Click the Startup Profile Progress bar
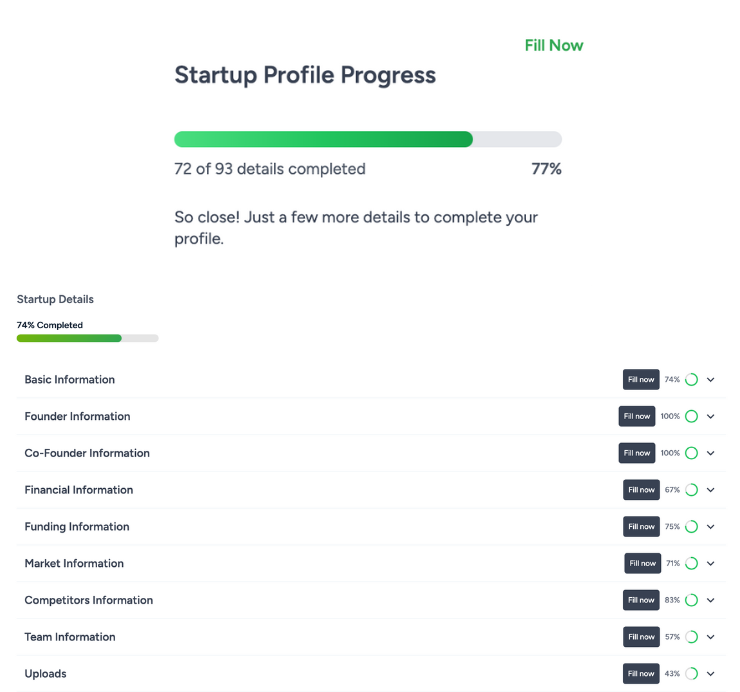 [x=368, y=139]
